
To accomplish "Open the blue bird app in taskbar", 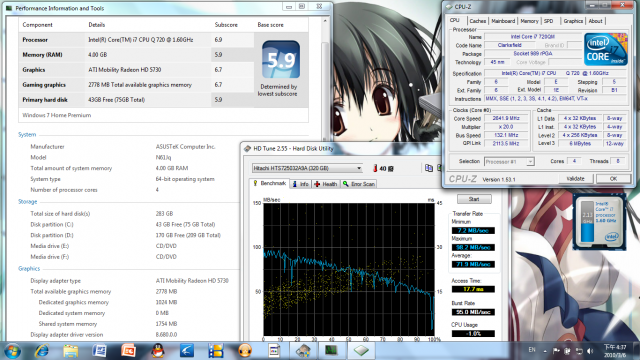I will (187, 351).
